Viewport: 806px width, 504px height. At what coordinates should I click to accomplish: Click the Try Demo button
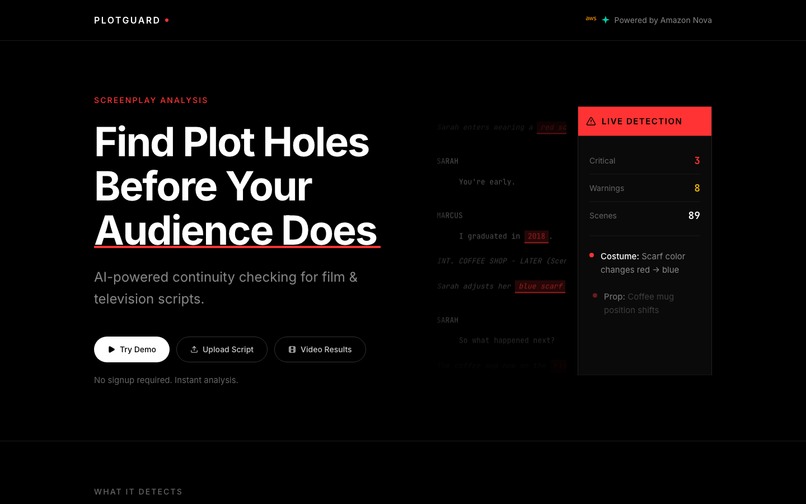click(x=132, y=349)
